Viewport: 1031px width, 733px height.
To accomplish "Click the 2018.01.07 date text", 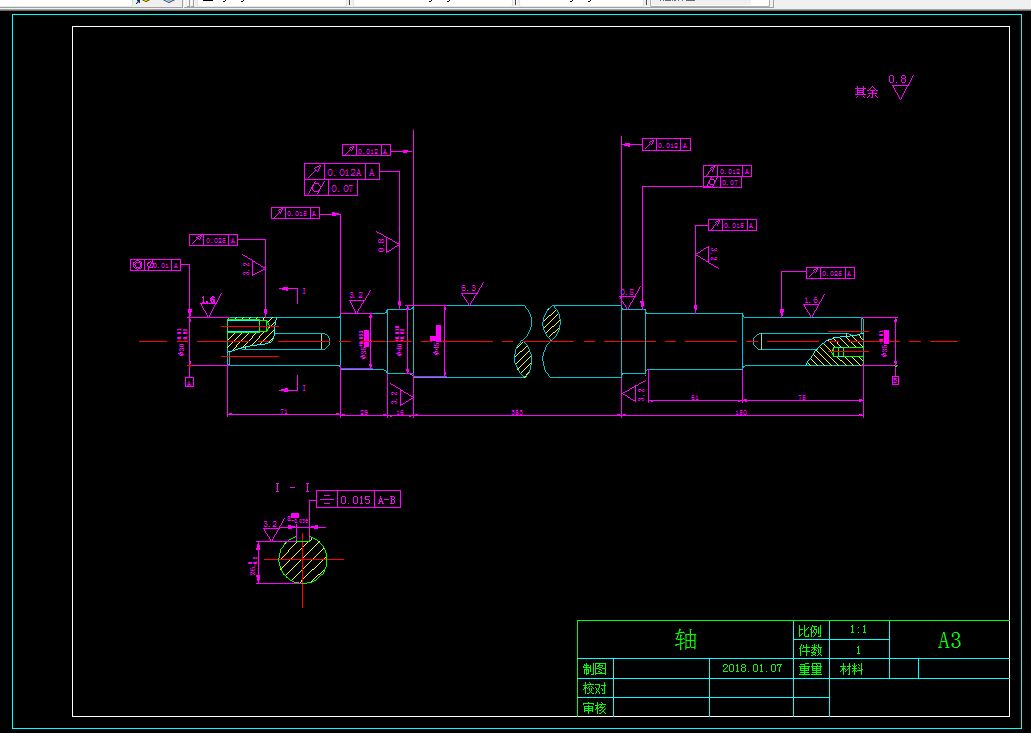I will [752, 668].
